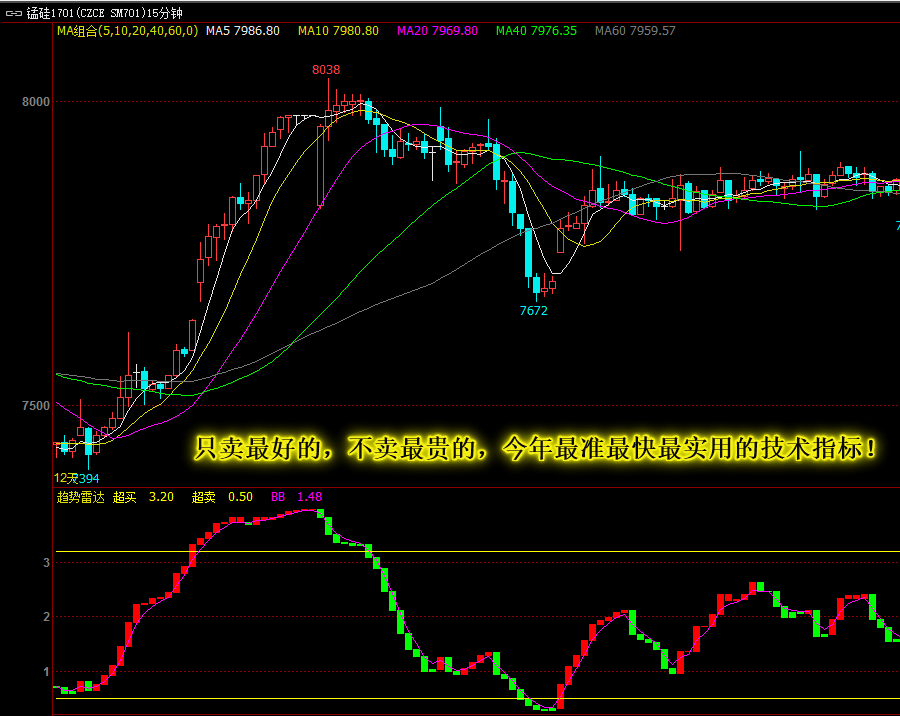Click the 7672 low price marker
This screenshot has width=900, height=716.
pos(534,311)
